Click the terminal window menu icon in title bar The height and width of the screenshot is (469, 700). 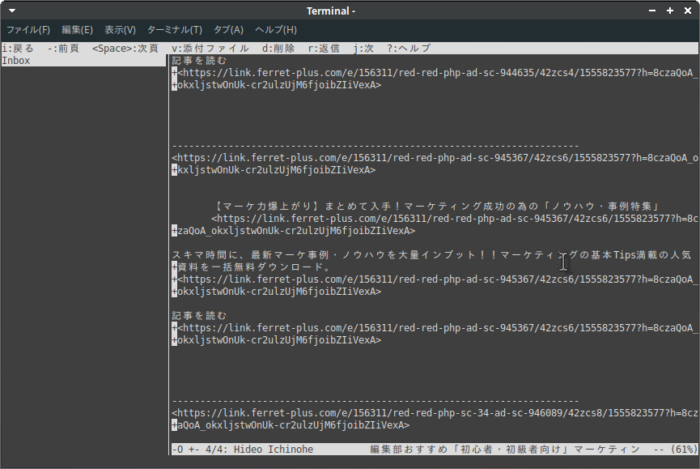point(10,10)
